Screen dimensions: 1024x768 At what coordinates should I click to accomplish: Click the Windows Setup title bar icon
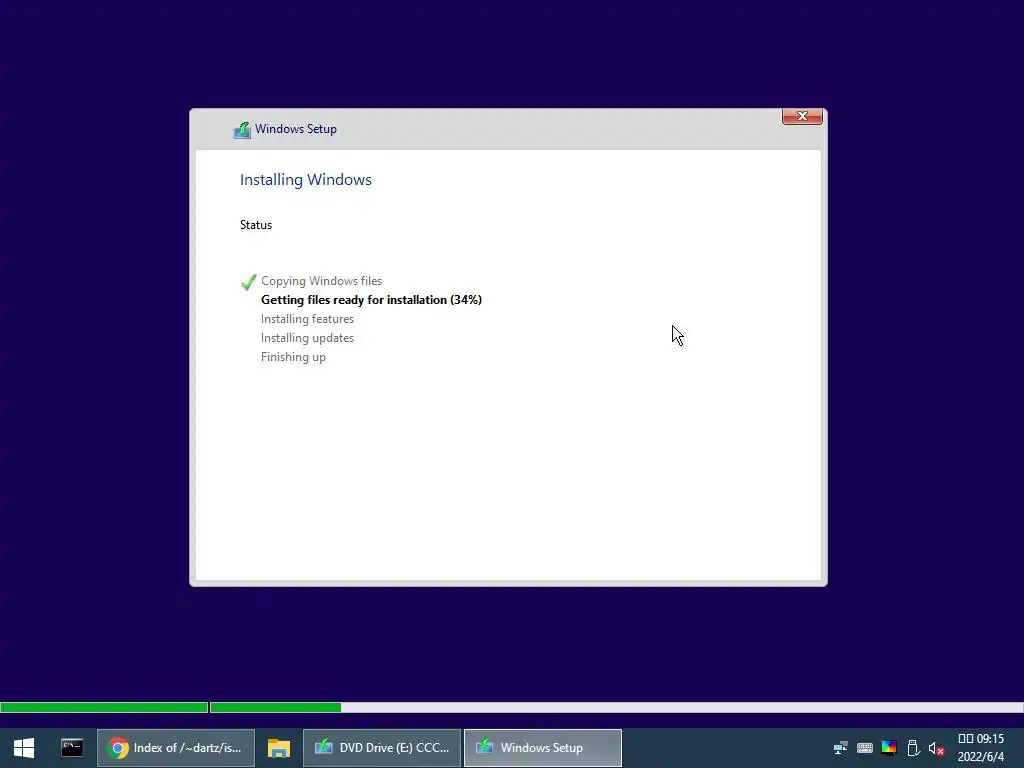(242, 129)
